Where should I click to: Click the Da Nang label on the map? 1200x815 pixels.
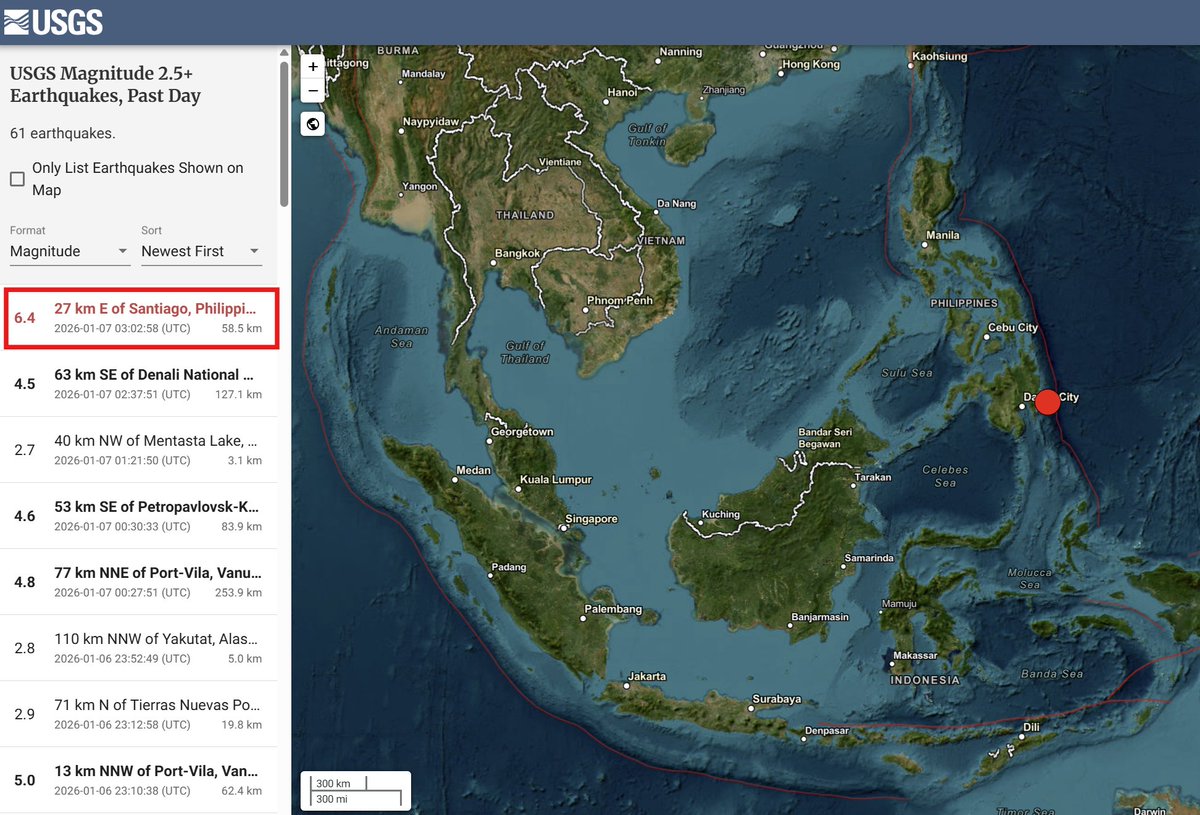point(676,204)
